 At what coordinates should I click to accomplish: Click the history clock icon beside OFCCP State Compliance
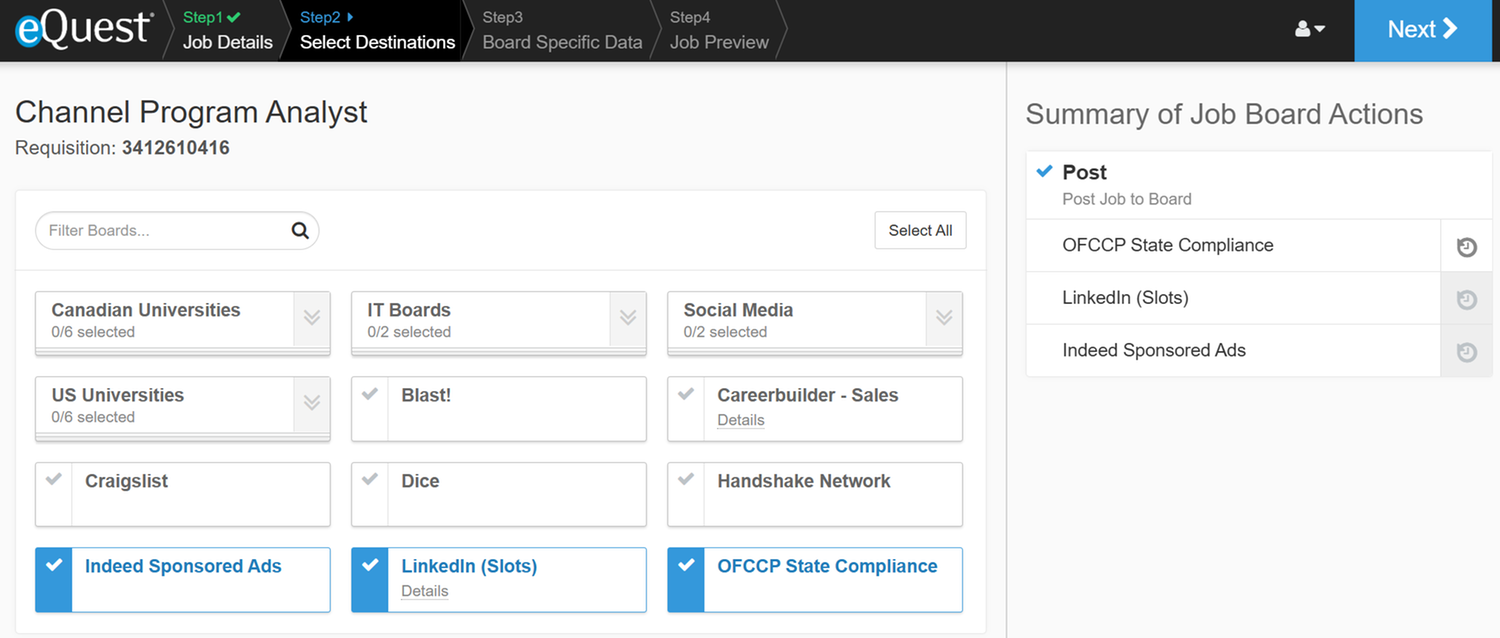click(1465, 246)
